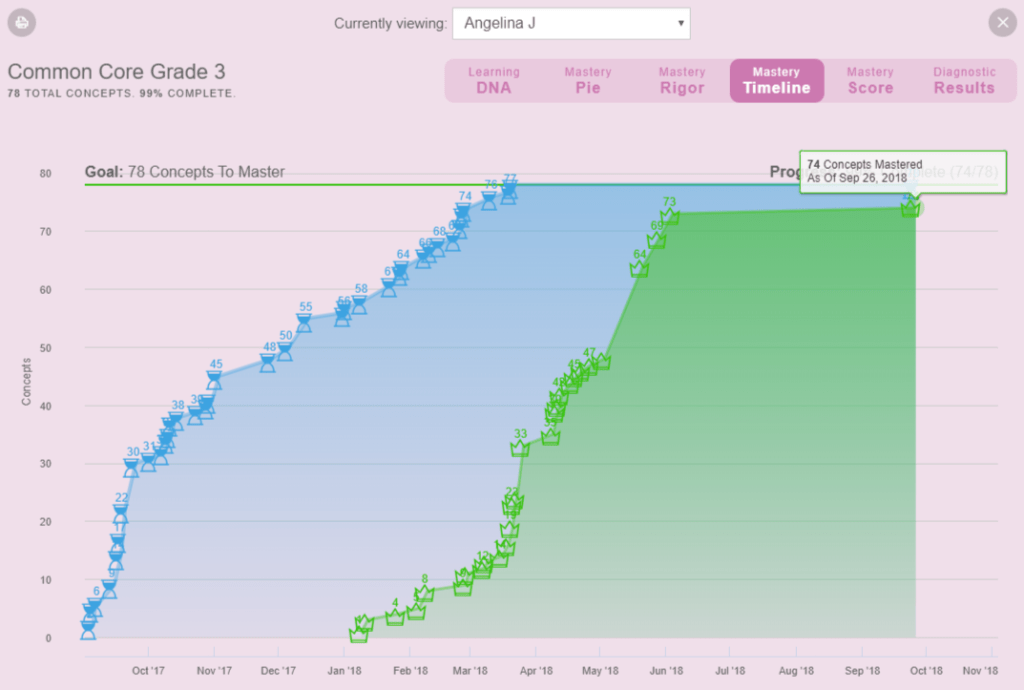
Task: Open the student selector dropdown showing Angelina J
Action: coord(570,23)
